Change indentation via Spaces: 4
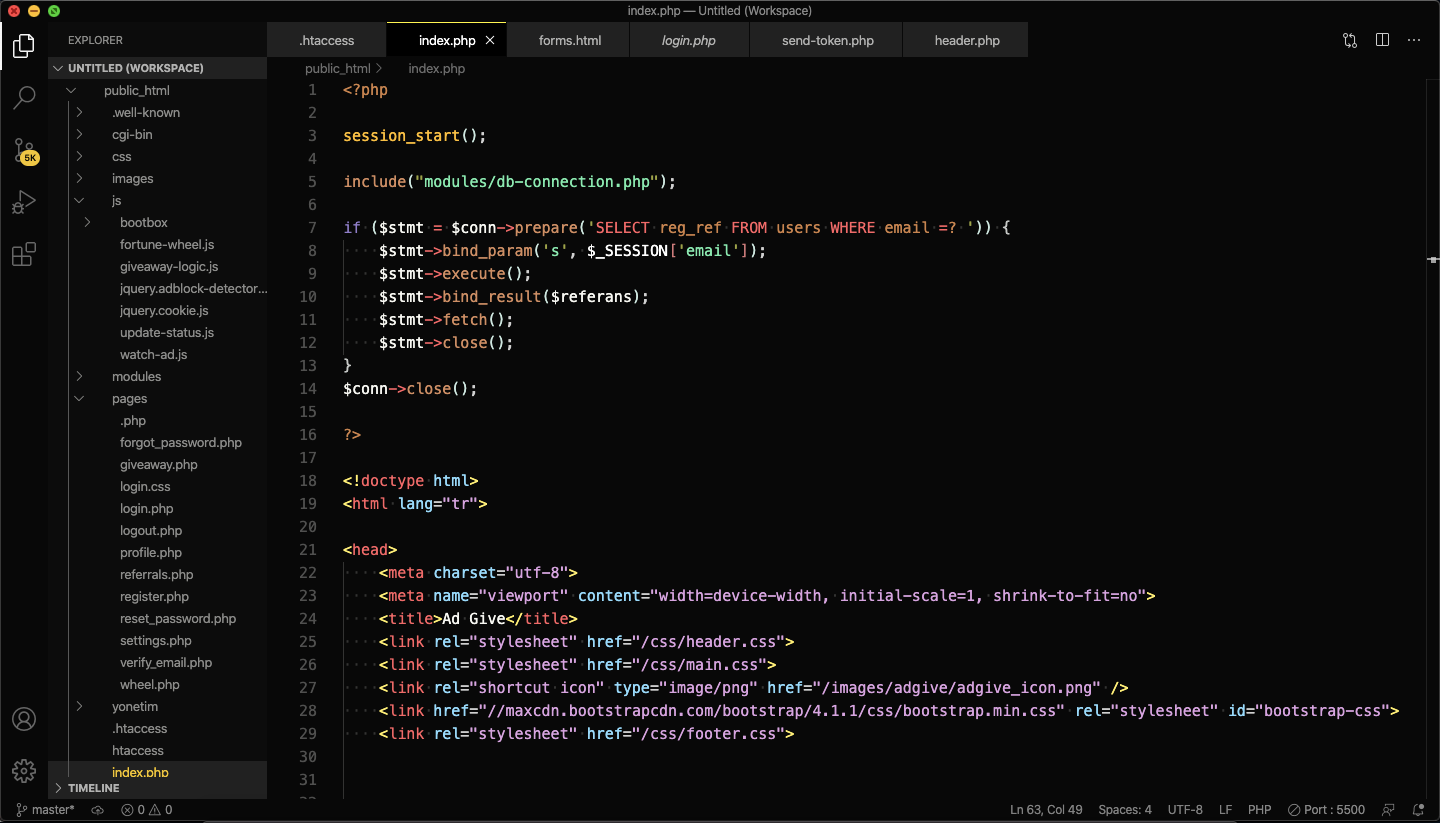Screen dimensions: 1440x823 point(1125,810)
